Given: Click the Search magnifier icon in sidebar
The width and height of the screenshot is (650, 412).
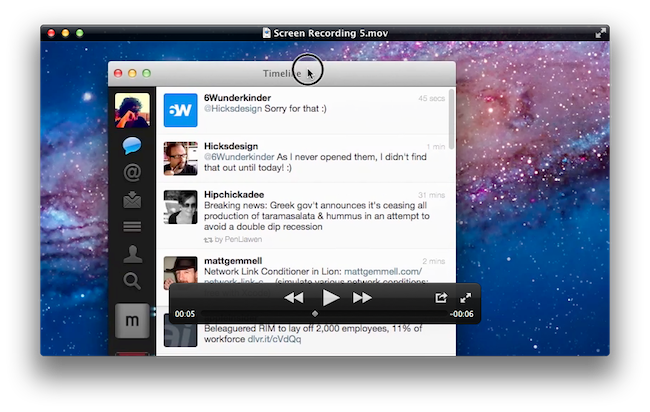Looking at the screenshot, I should tap(132, 281).
